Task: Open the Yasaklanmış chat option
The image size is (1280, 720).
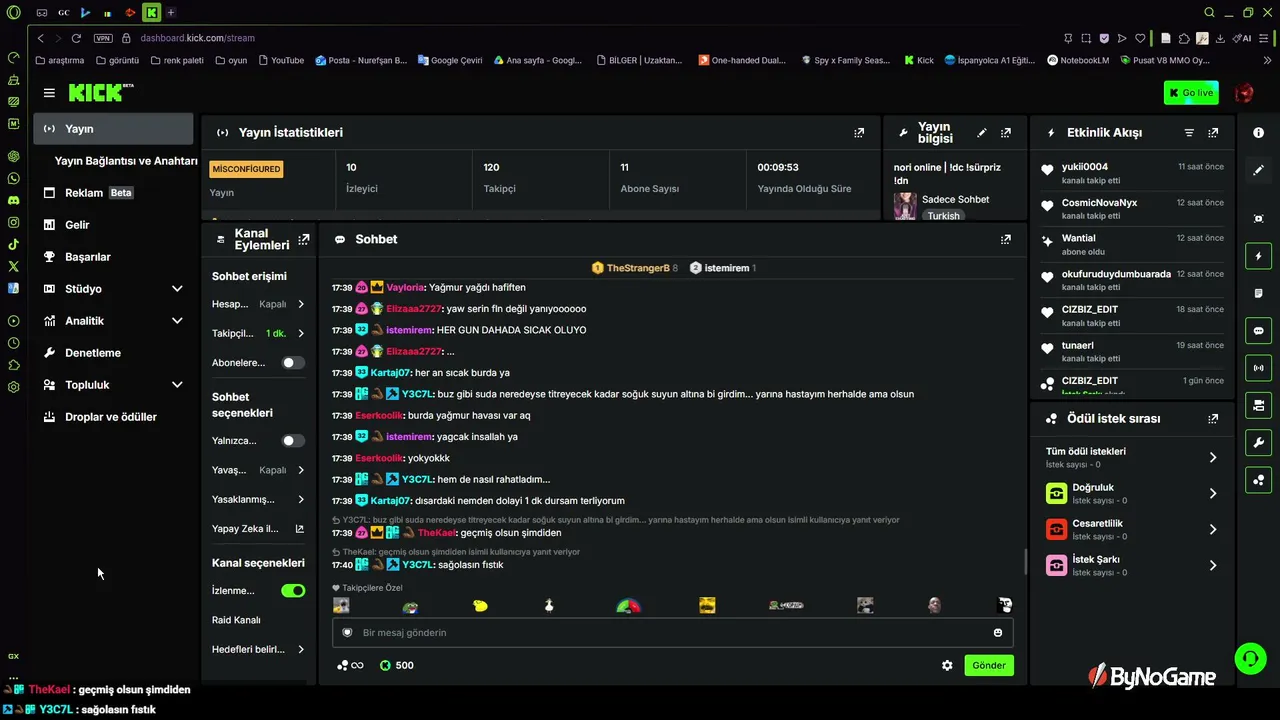Action: (x=258, y=499)
